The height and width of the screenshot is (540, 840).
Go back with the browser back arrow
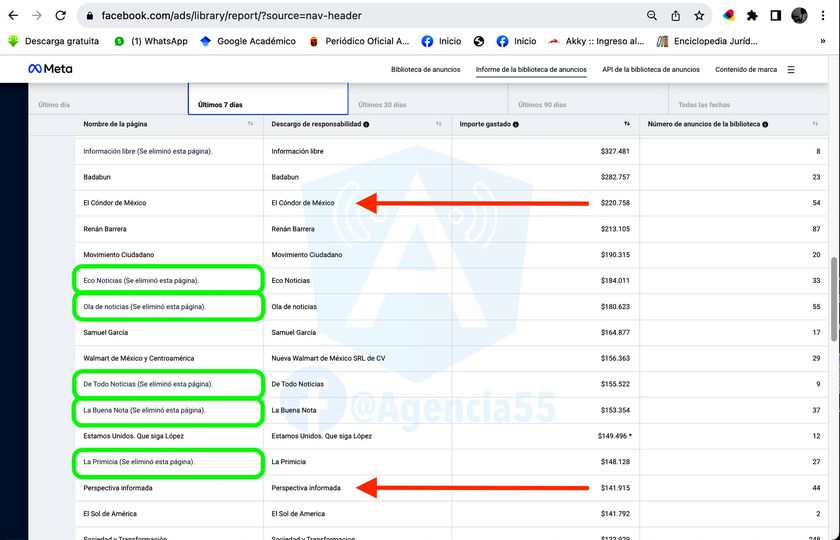pyautogui.click(x=13, y=16)
